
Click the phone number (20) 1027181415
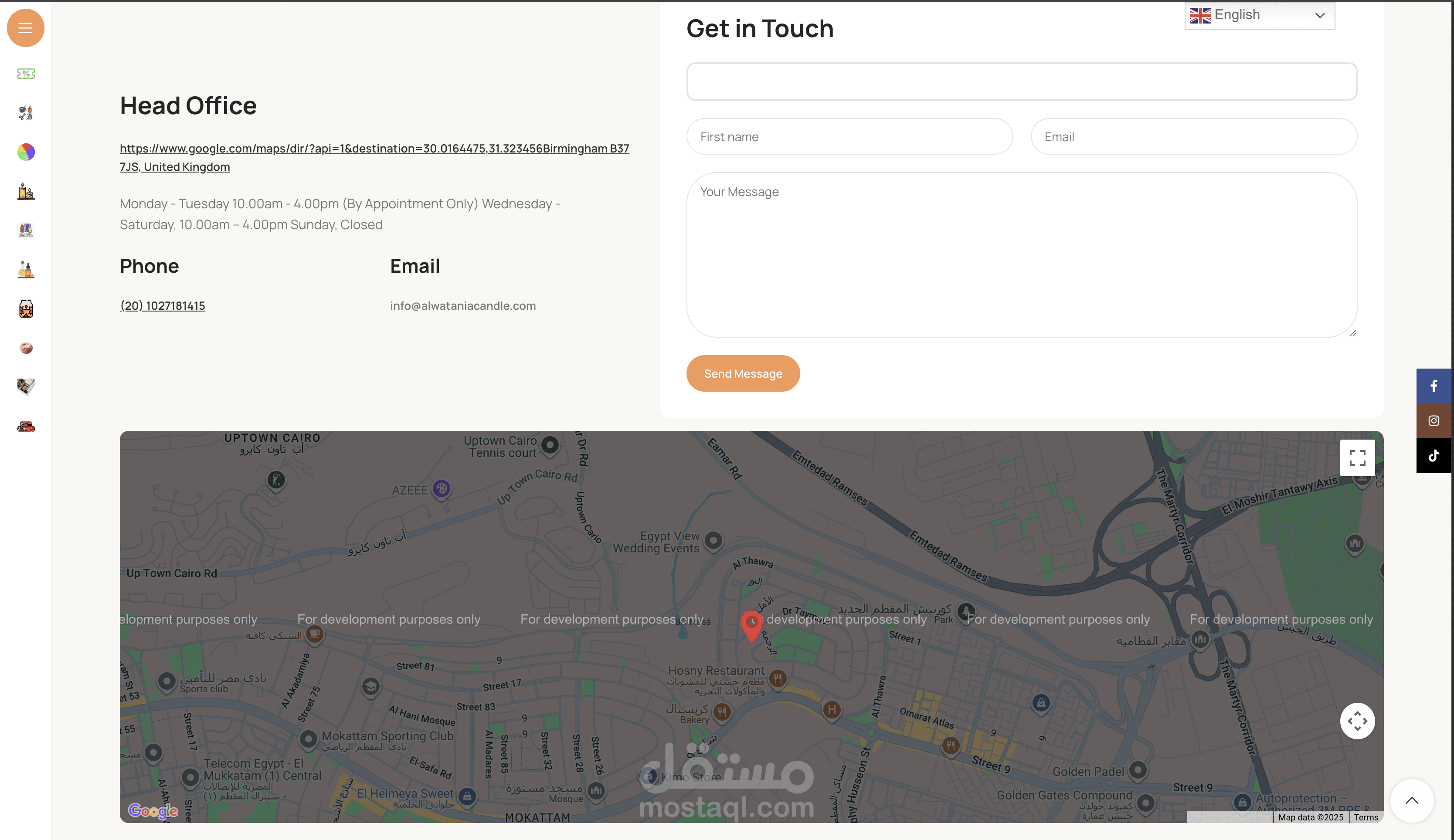point(162,306)
